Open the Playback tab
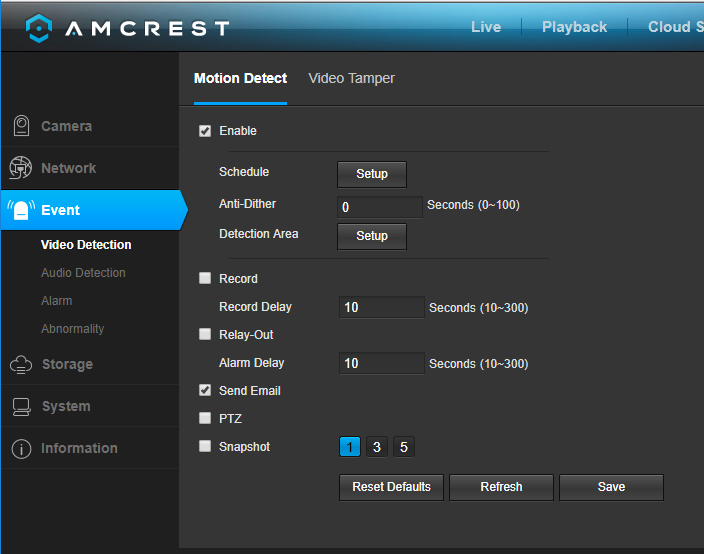Viewport: 704px width, 554px height. [x=574, y=27]
